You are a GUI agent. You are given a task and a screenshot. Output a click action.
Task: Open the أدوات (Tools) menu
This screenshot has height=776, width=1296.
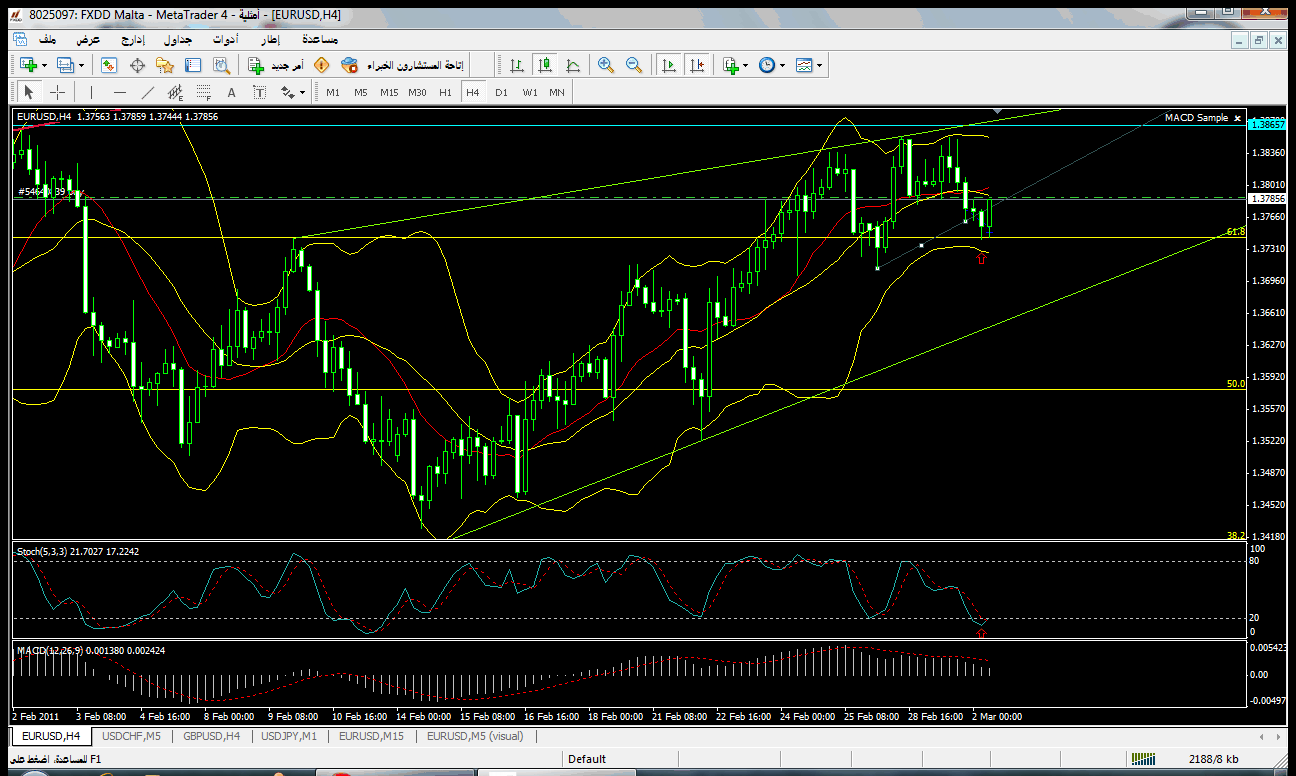click(x=224, y=39)
